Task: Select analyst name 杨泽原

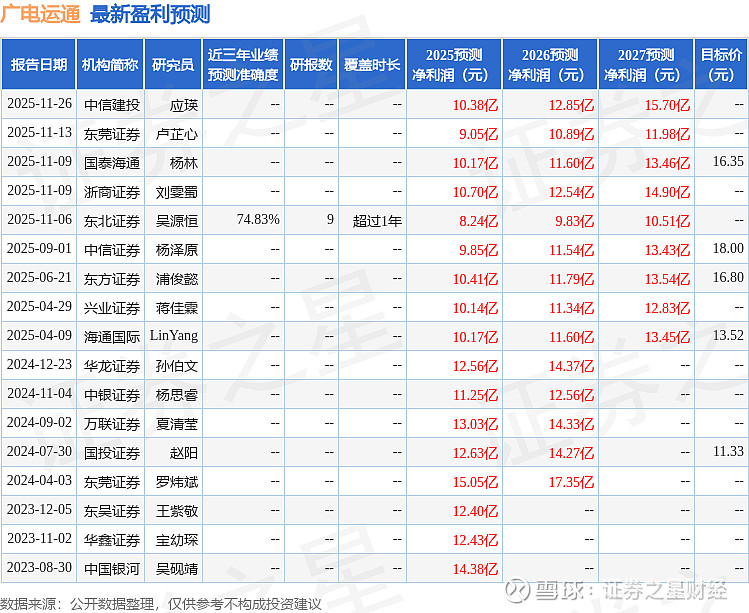Action: (x=177, y=250)
